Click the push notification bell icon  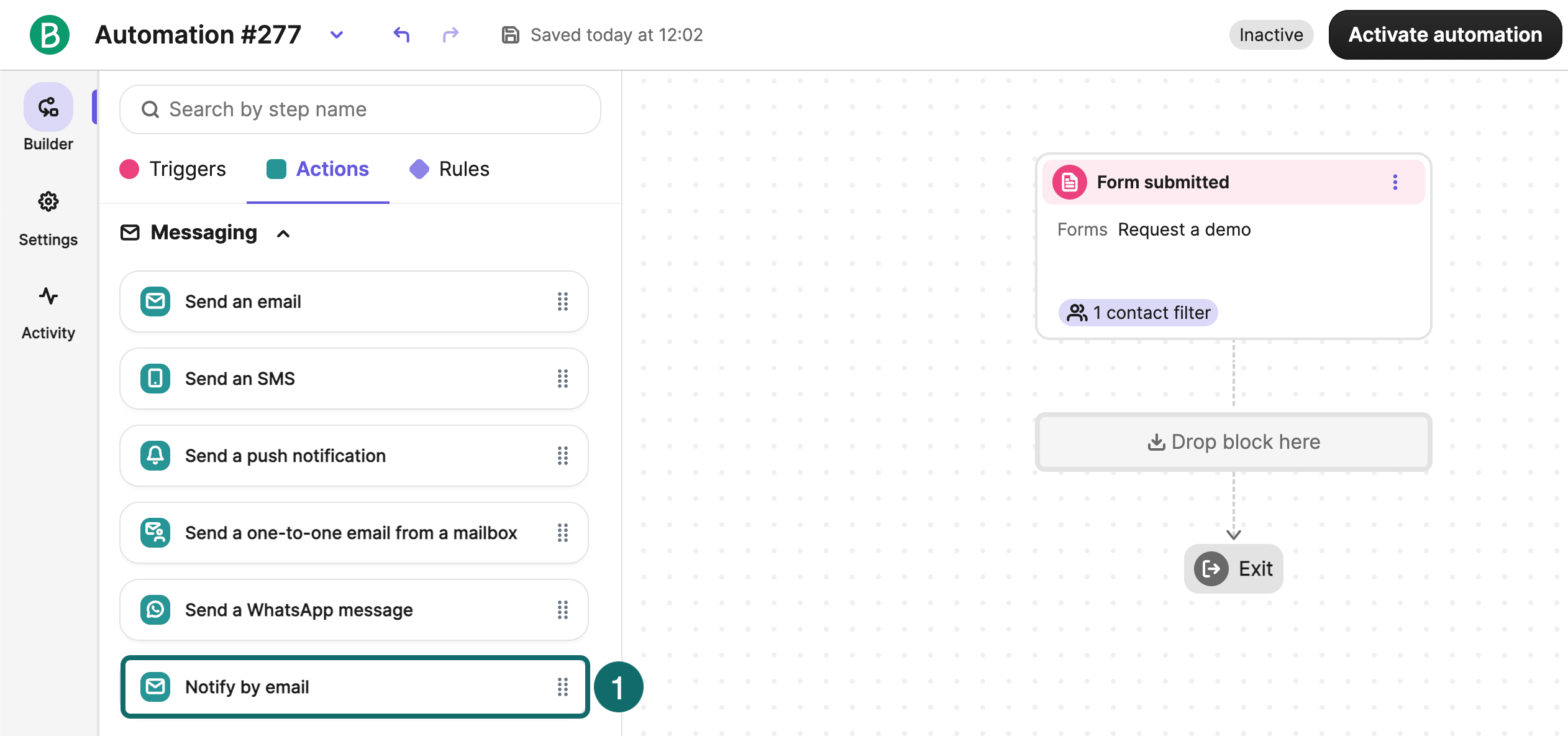pyautogui.click(x=155, y=456)
